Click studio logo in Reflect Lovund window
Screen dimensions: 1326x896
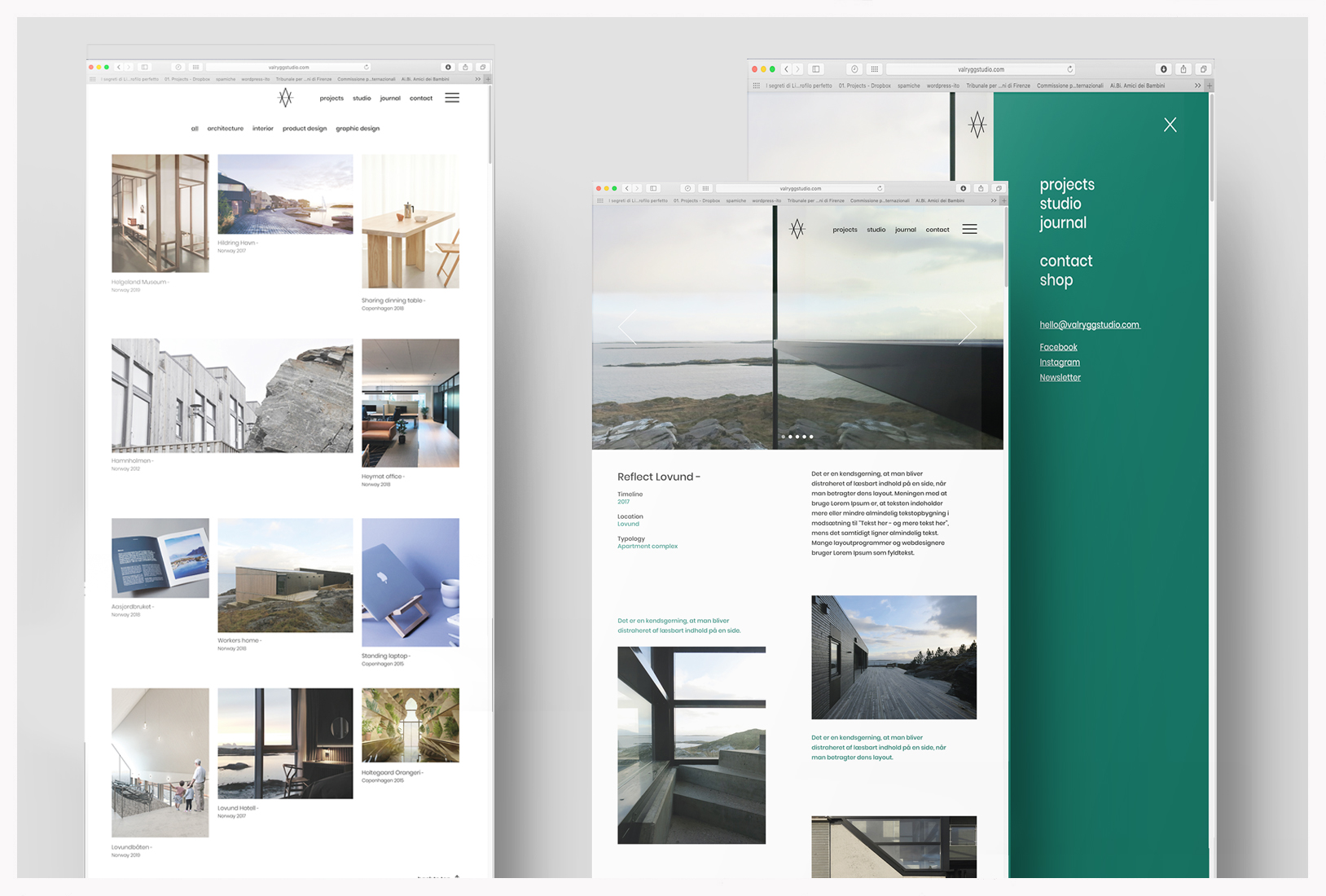(x=797, y=229)
